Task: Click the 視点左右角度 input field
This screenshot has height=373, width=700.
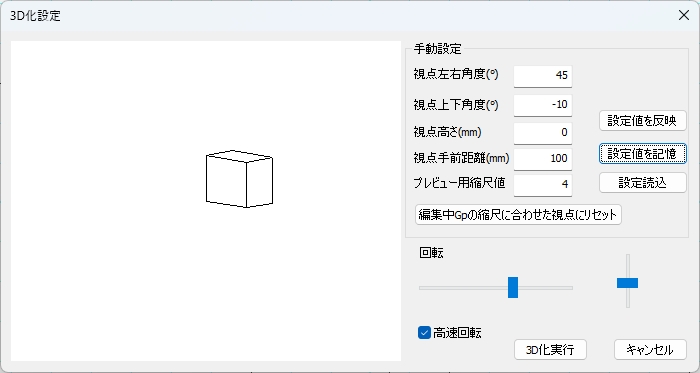Action: pos(543,75)
